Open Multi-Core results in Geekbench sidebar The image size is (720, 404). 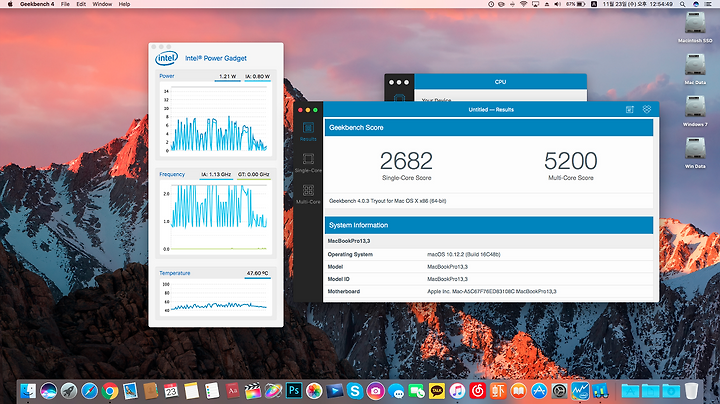click(308, 194)
